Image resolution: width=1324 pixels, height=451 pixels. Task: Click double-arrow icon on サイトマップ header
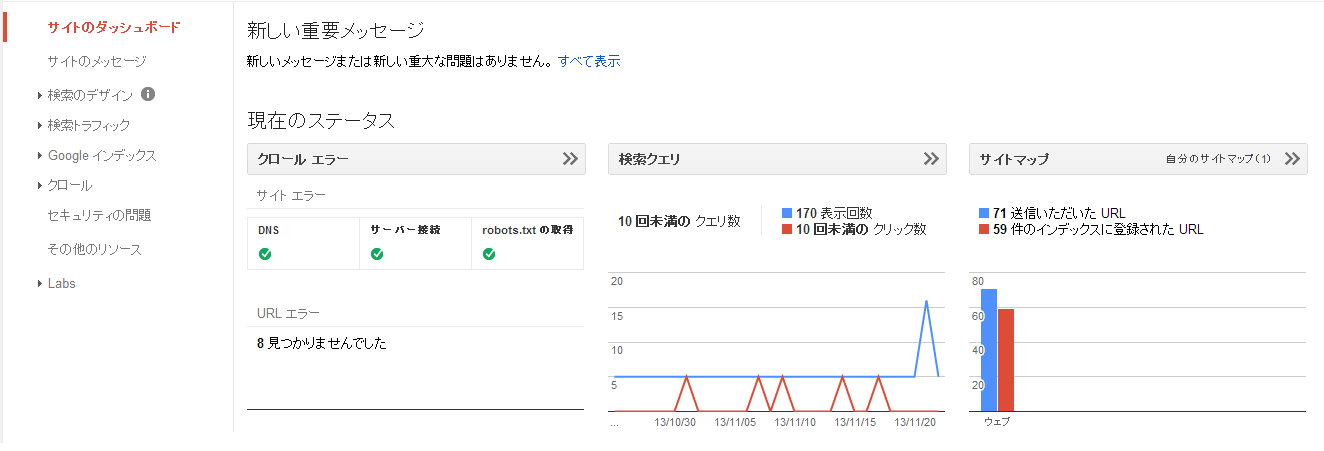pos(1292,159)
